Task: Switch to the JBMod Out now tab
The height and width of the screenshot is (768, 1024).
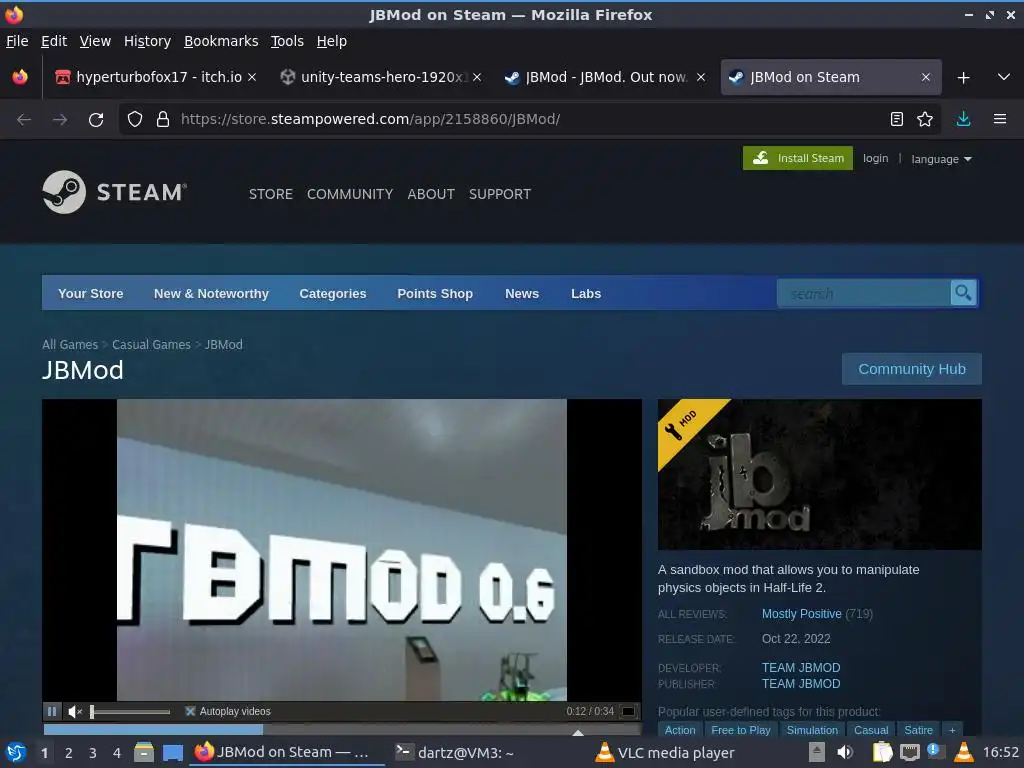Action: [x=604, y=77]
